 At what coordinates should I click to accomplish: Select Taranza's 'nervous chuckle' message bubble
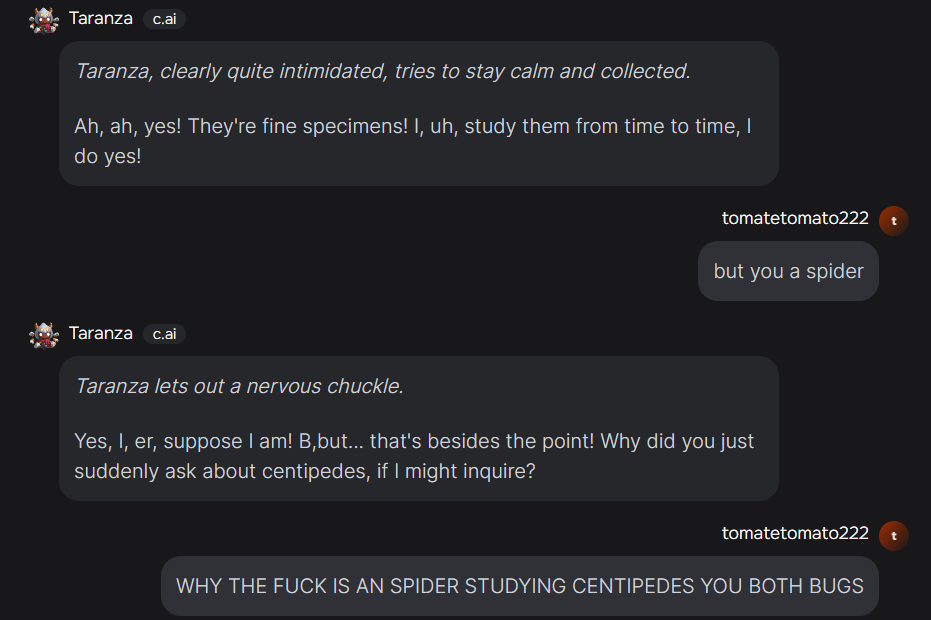tap(420, 428)
